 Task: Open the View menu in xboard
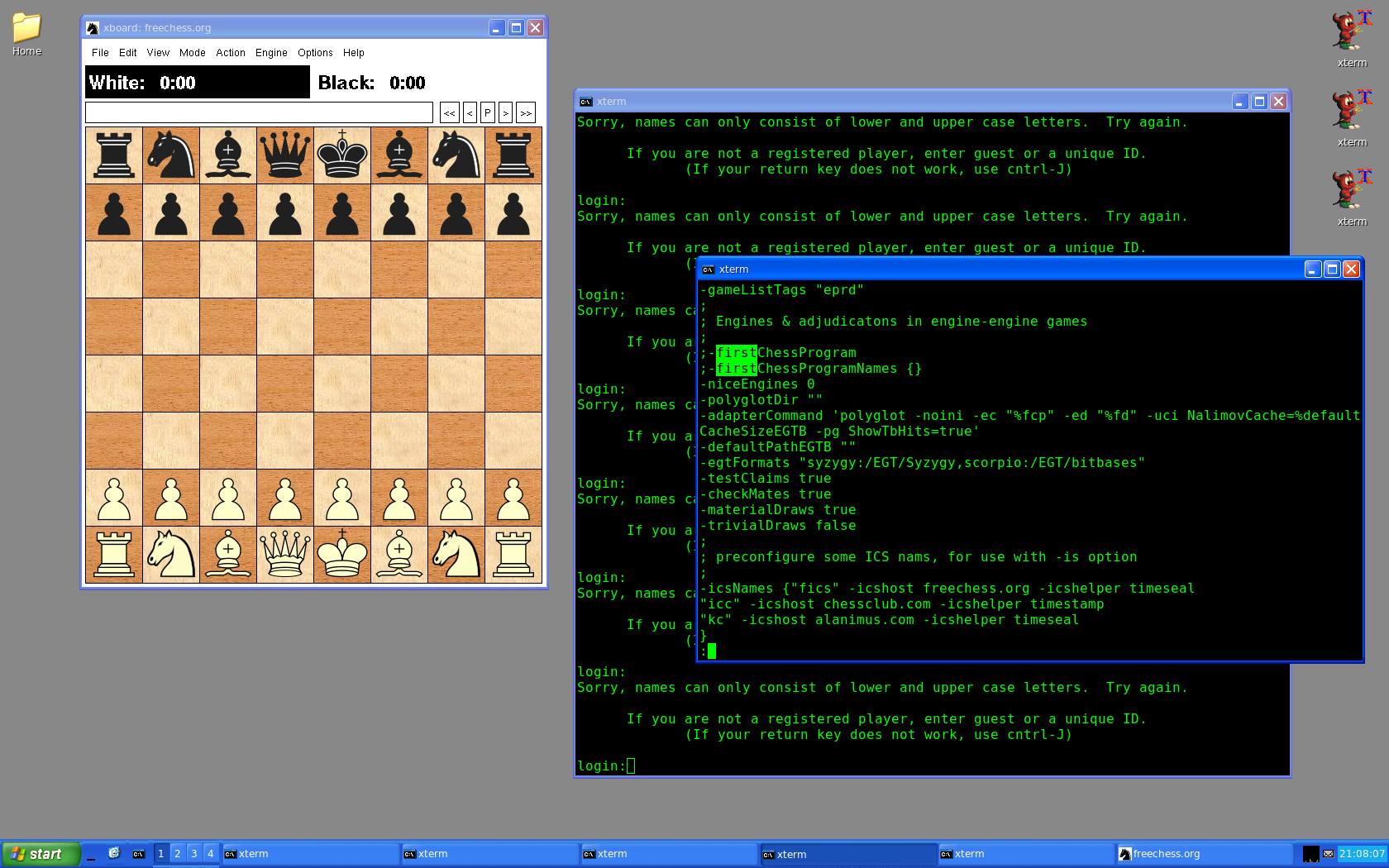click(x=158, y=53)
